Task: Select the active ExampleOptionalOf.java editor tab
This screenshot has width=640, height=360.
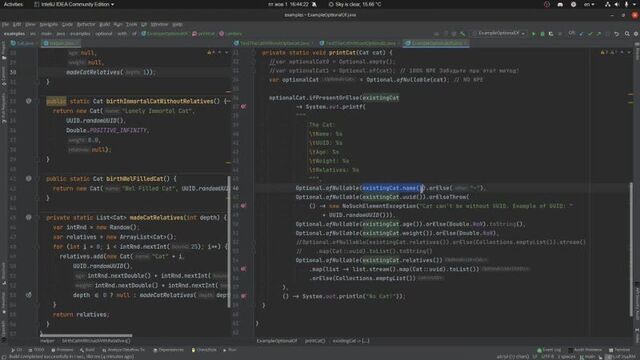Action: [x=436, y=43]
